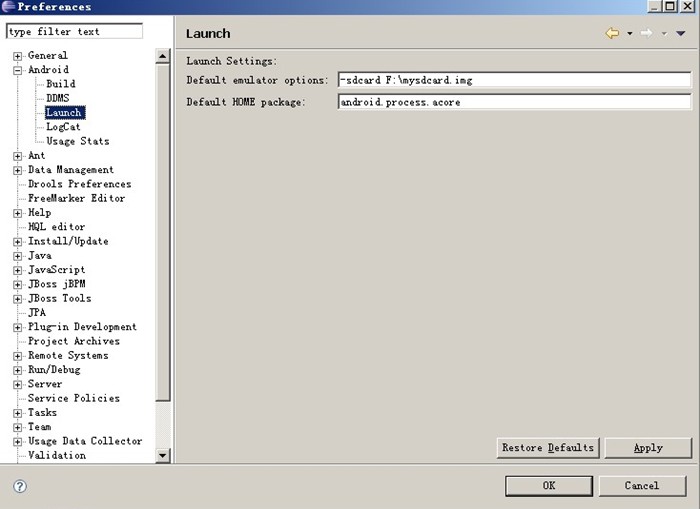Click the Default HOME package field
Image resolution: width=700 pixels, height=509 pixels.
(x=514, y=102)
